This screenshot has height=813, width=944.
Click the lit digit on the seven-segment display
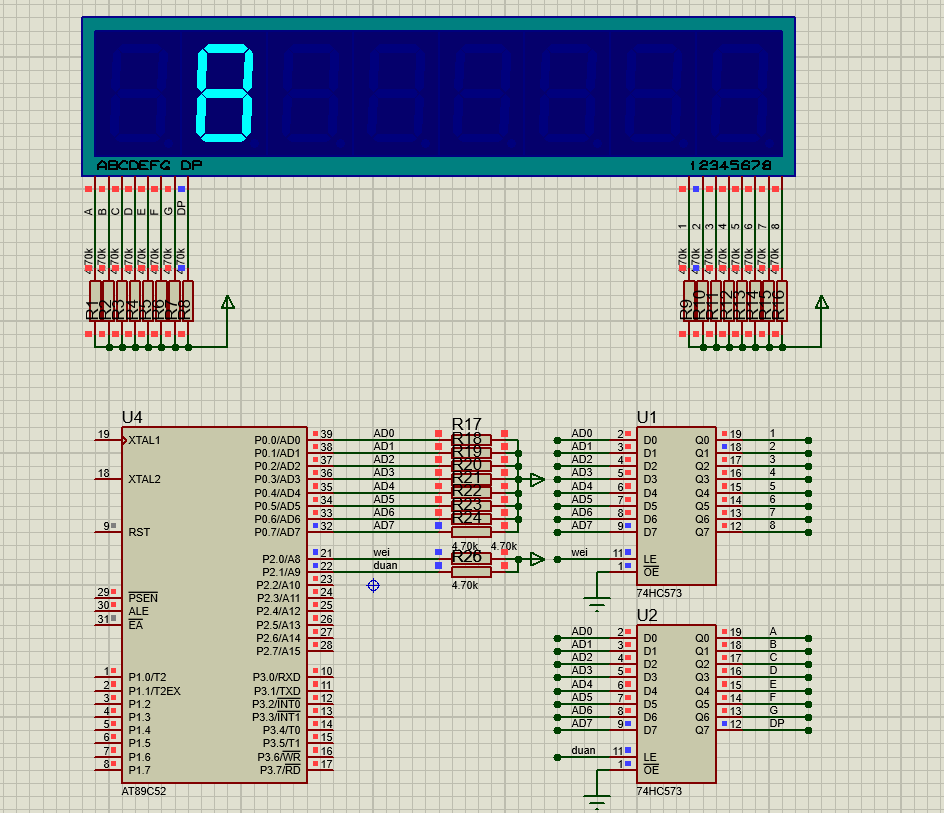click(225, 93)
